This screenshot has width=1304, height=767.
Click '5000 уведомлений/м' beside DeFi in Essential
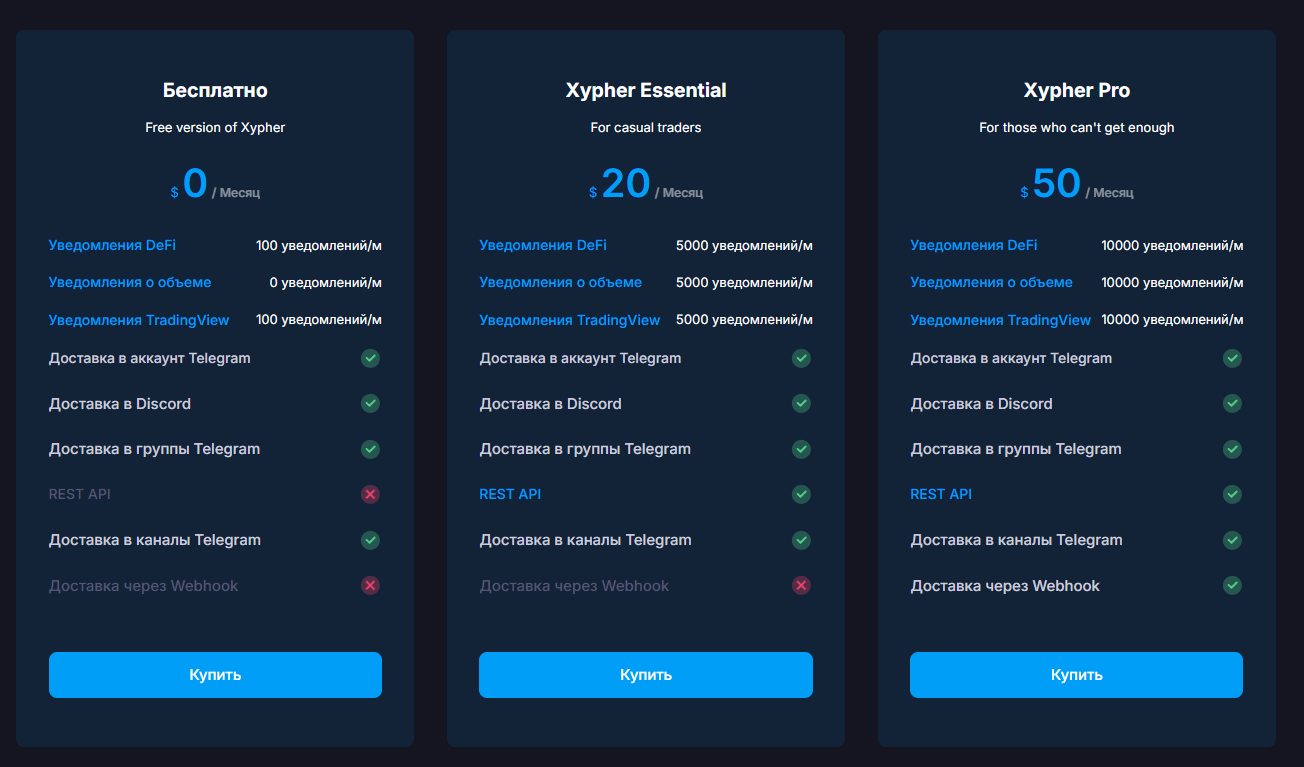(745, 245)
